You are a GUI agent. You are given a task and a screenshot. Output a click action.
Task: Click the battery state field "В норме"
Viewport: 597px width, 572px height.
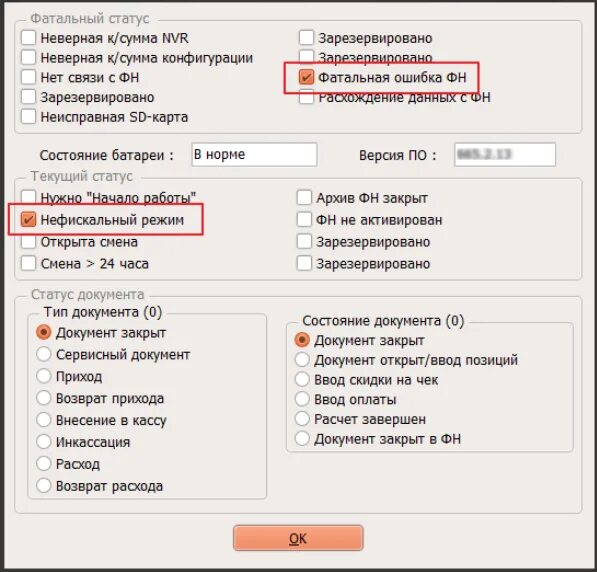(x=254, y=155)
